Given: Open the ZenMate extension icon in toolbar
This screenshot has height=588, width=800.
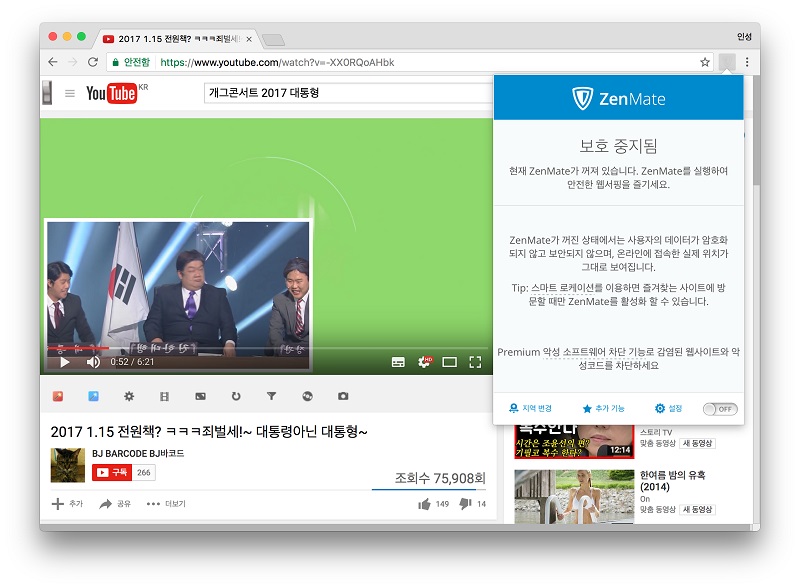Looking at the screenshot, I should 727,62.
